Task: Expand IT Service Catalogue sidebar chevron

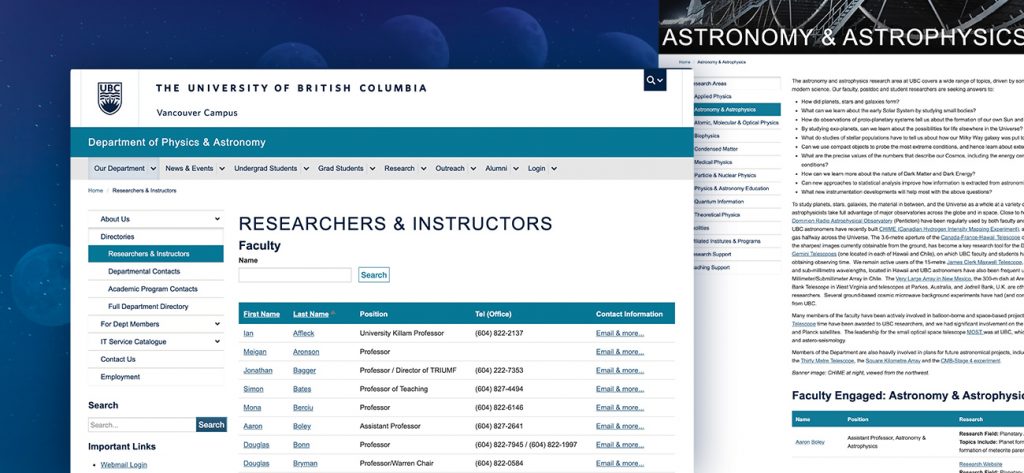Action: pos(217,342)
